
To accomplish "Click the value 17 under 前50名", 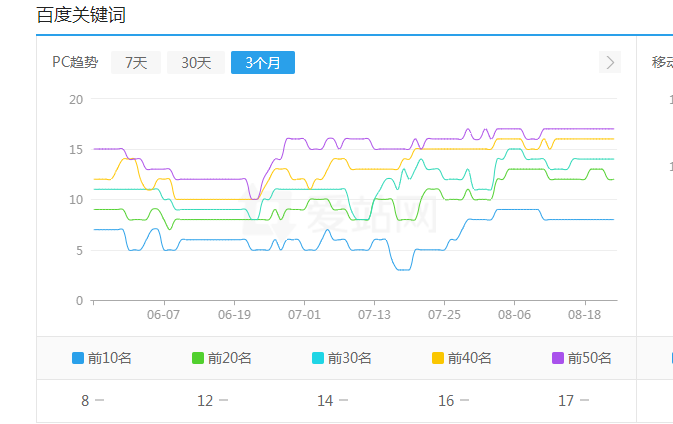I will pos(566,401).
